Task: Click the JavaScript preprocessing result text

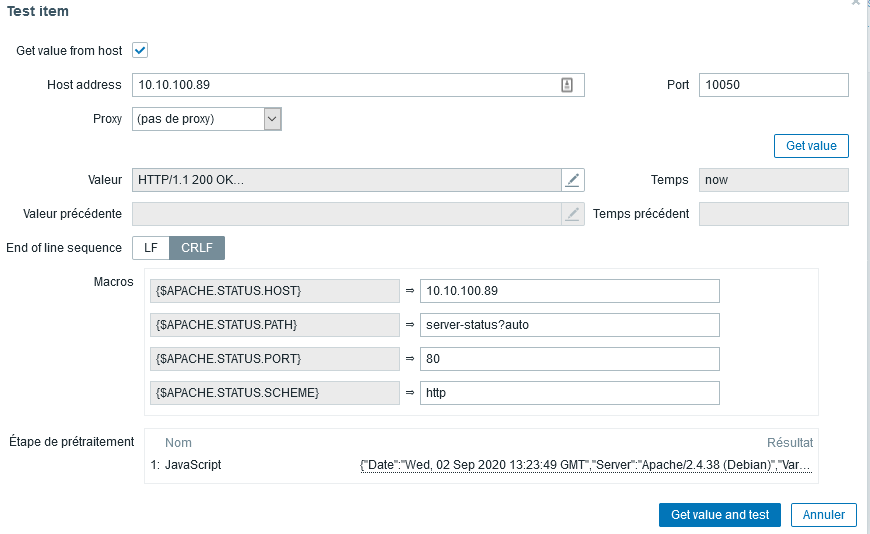Action: 586,465
